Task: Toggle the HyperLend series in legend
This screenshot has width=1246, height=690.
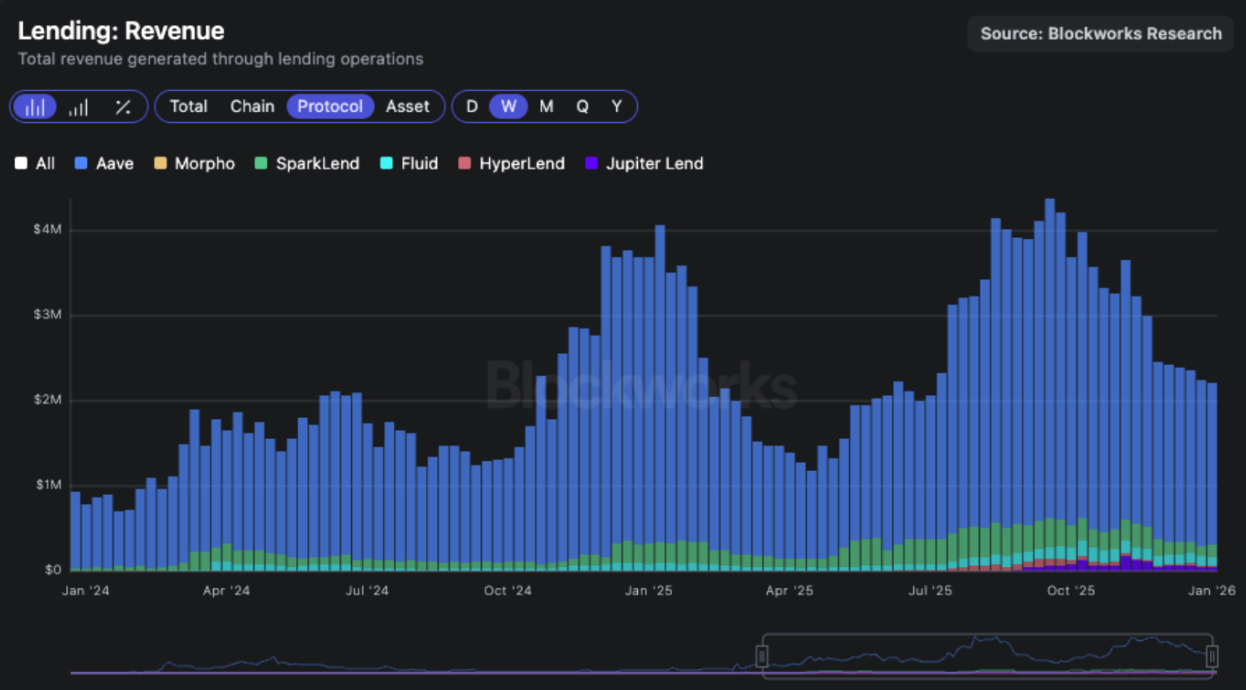Action: (511, 163)
